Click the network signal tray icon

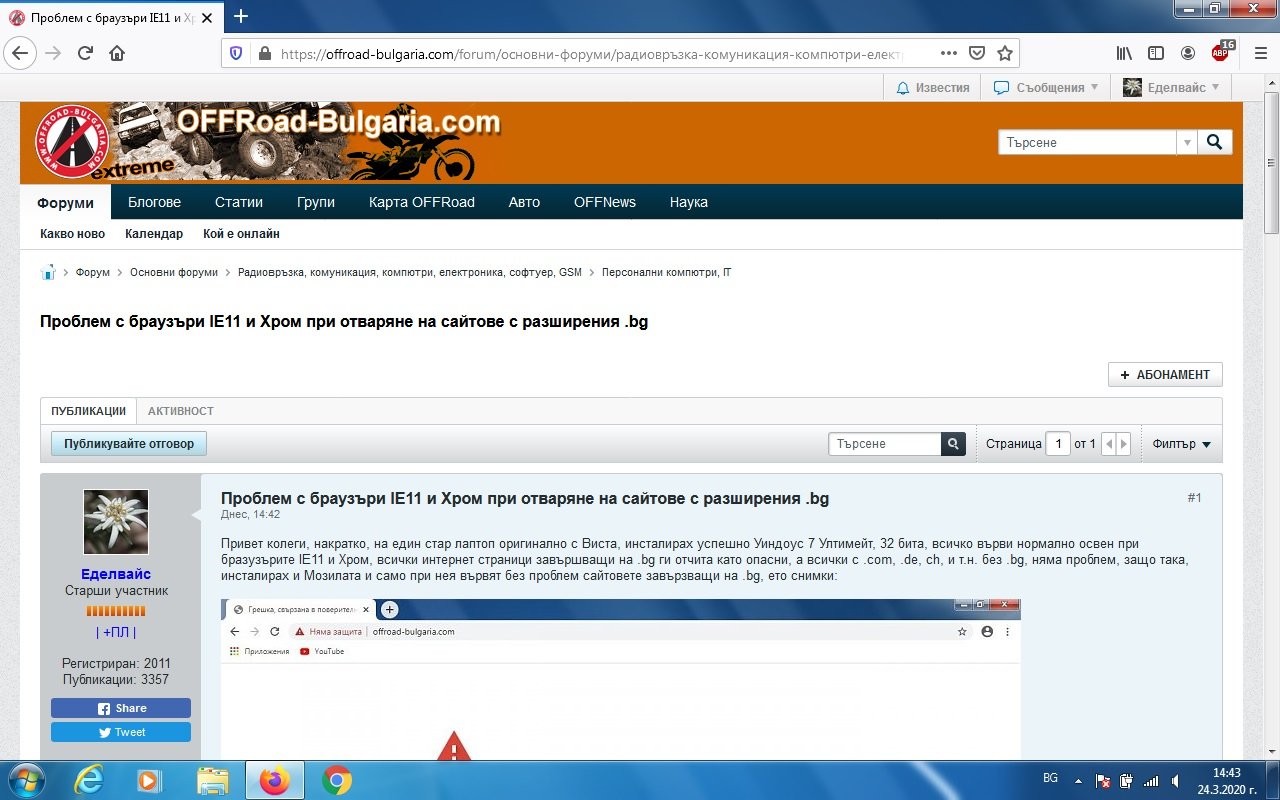pos(1151,780)
